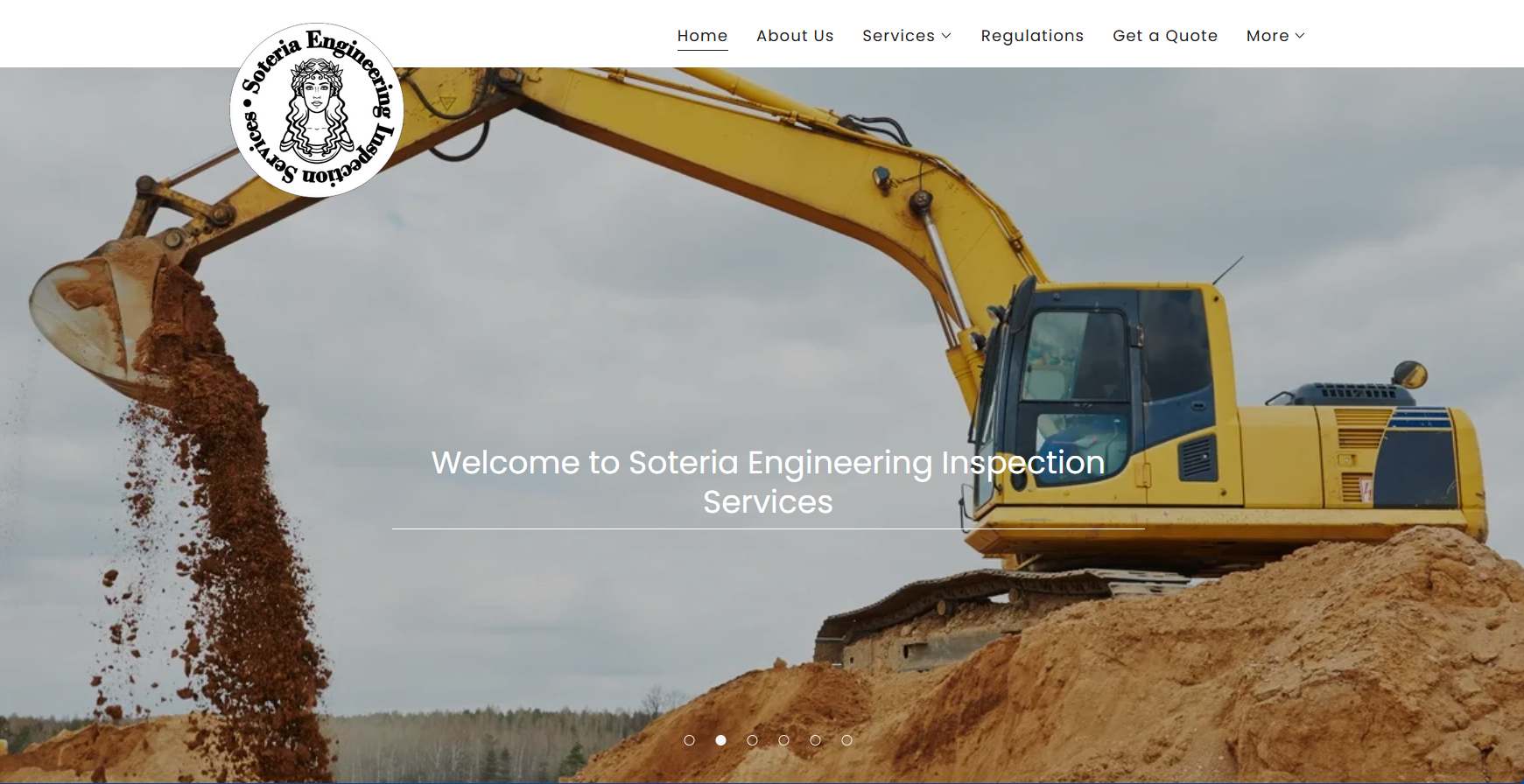Viewport: 1524px width, 784px height.
Task: Click the excavator cab in the slide
Action: click(x=1112, y=394)
